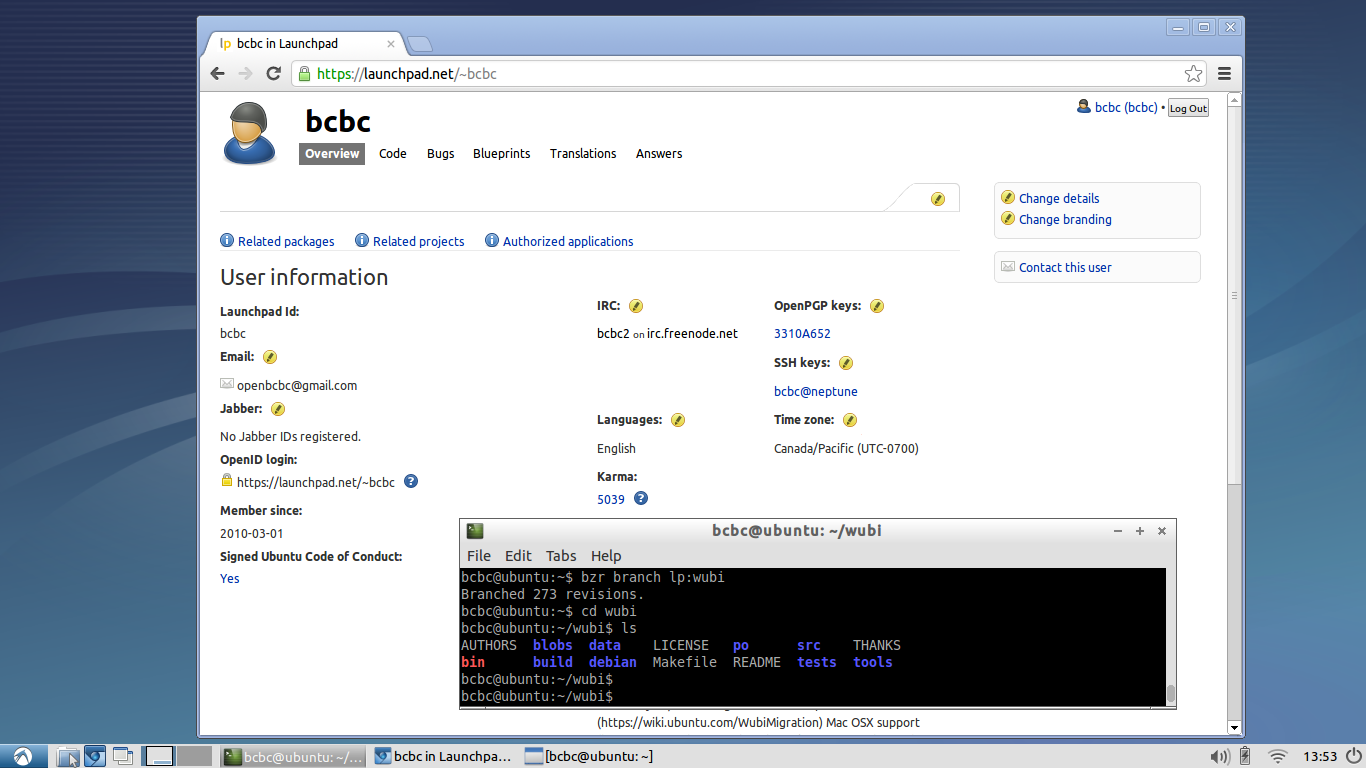Switch to the Translations tab
The height and width of the screenshot is (768, 1366).
click(583, 153)
